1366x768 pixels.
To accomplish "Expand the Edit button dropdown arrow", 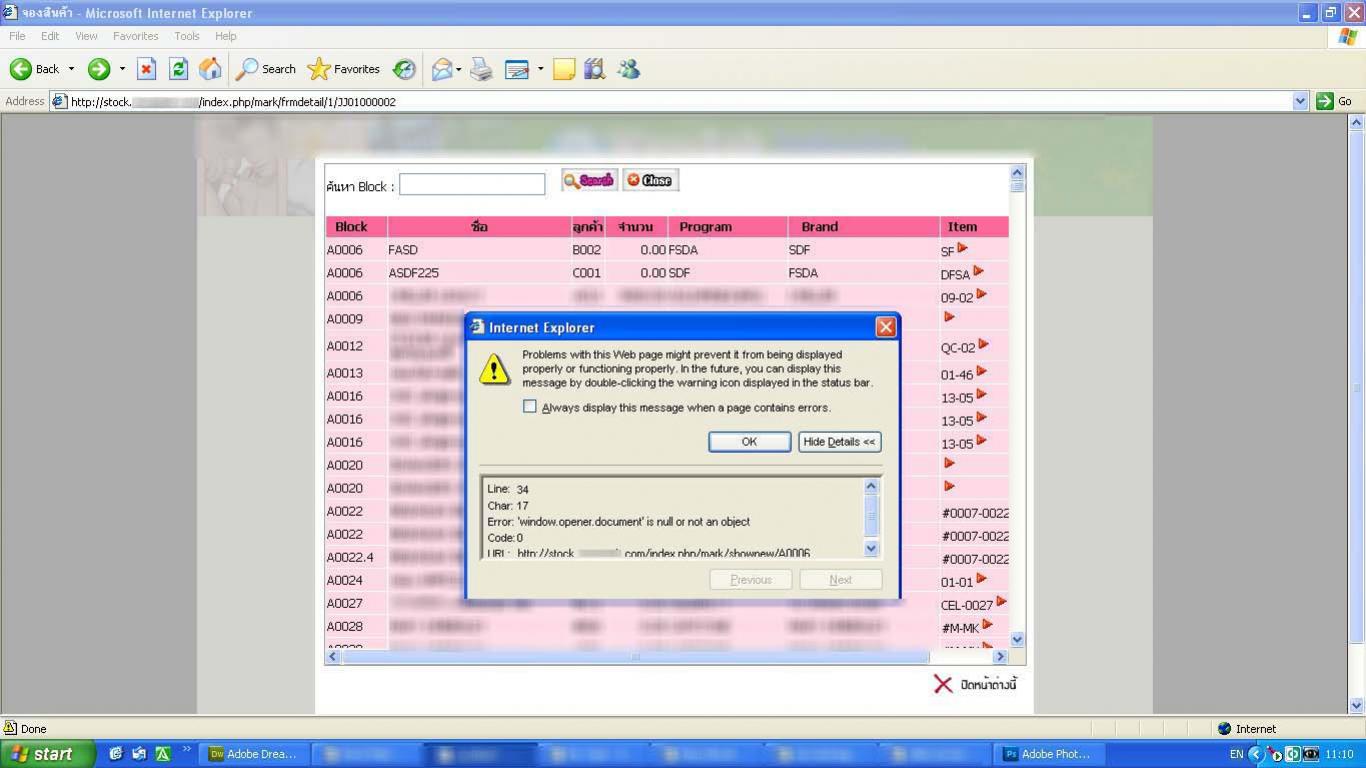I will point(540,69).
